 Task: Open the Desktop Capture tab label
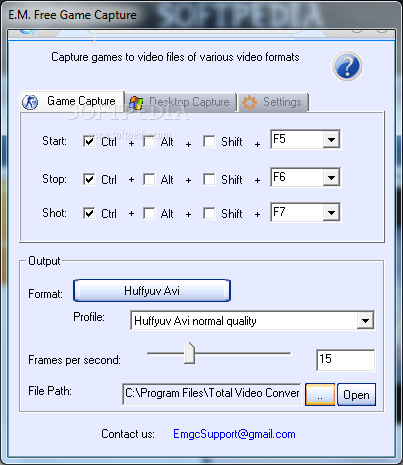coord(189,102)
